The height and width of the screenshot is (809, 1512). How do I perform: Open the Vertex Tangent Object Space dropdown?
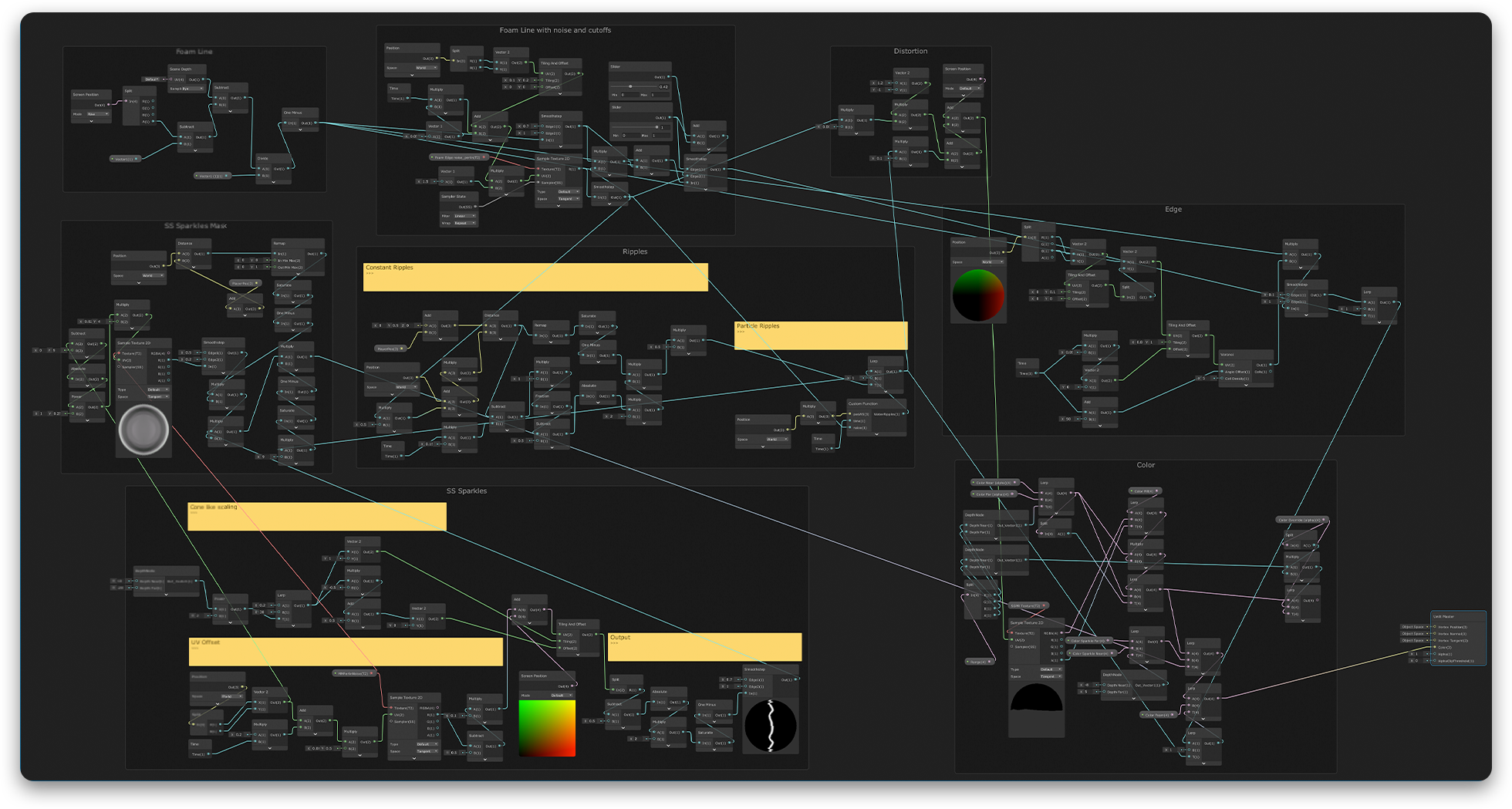click(1415, 640)
